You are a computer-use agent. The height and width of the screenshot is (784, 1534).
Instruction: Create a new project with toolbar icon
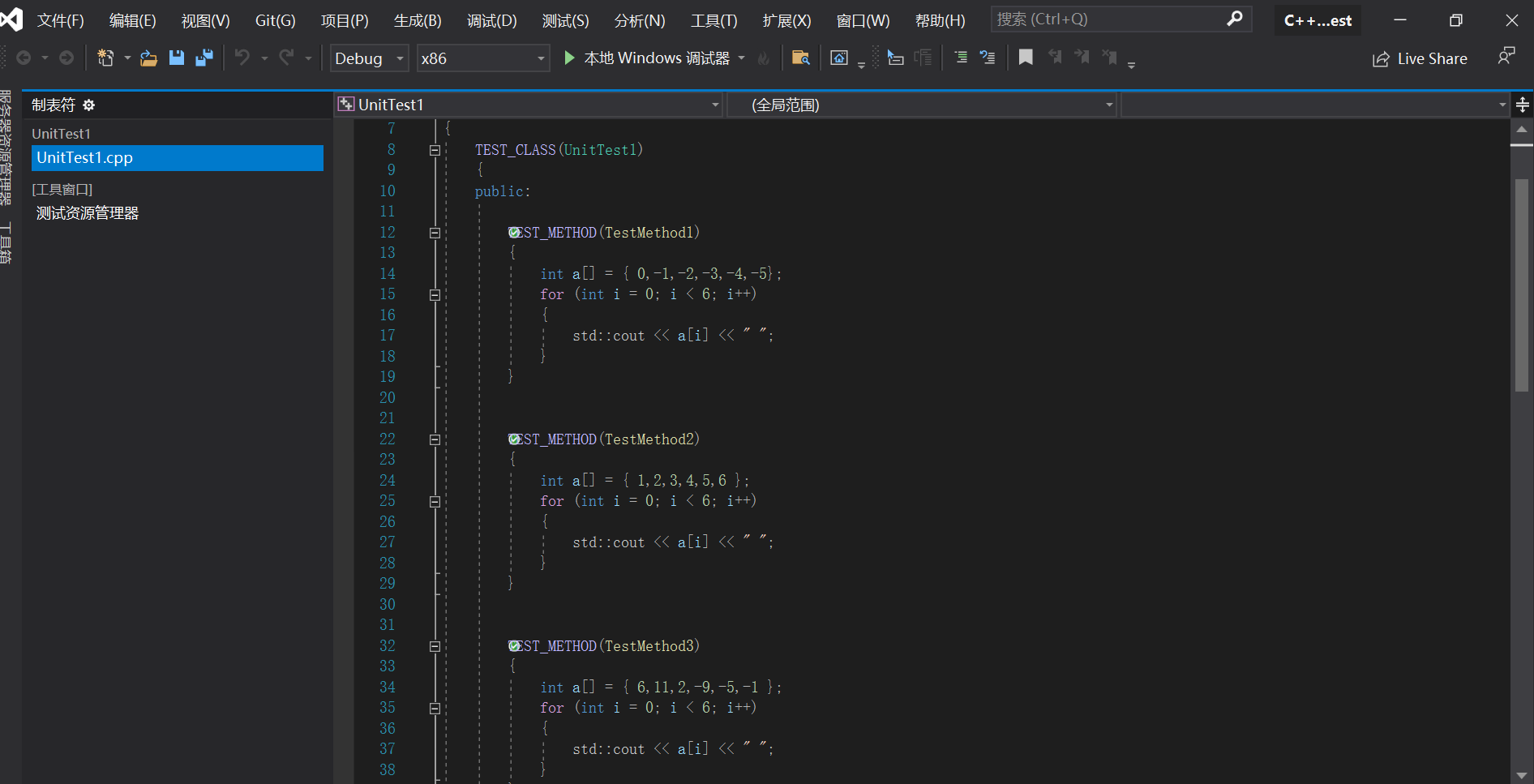(105, 58)
